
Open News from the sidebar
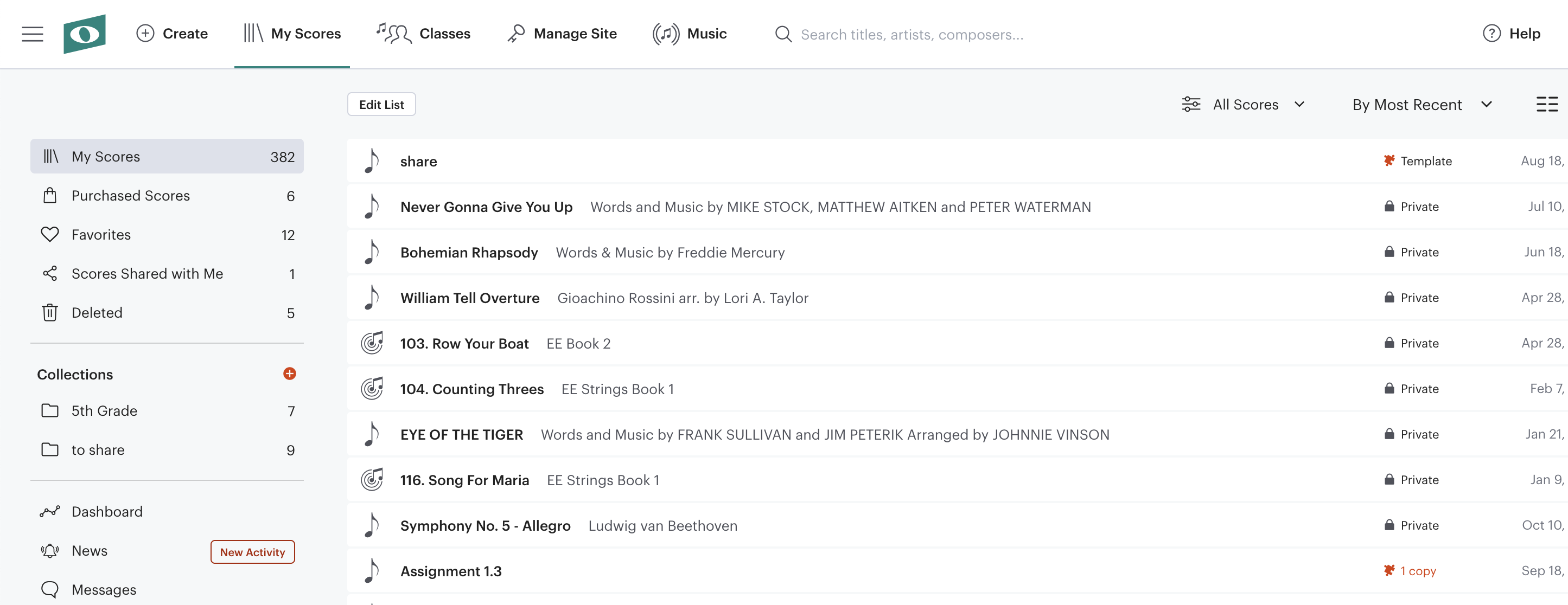click(167, 551)
